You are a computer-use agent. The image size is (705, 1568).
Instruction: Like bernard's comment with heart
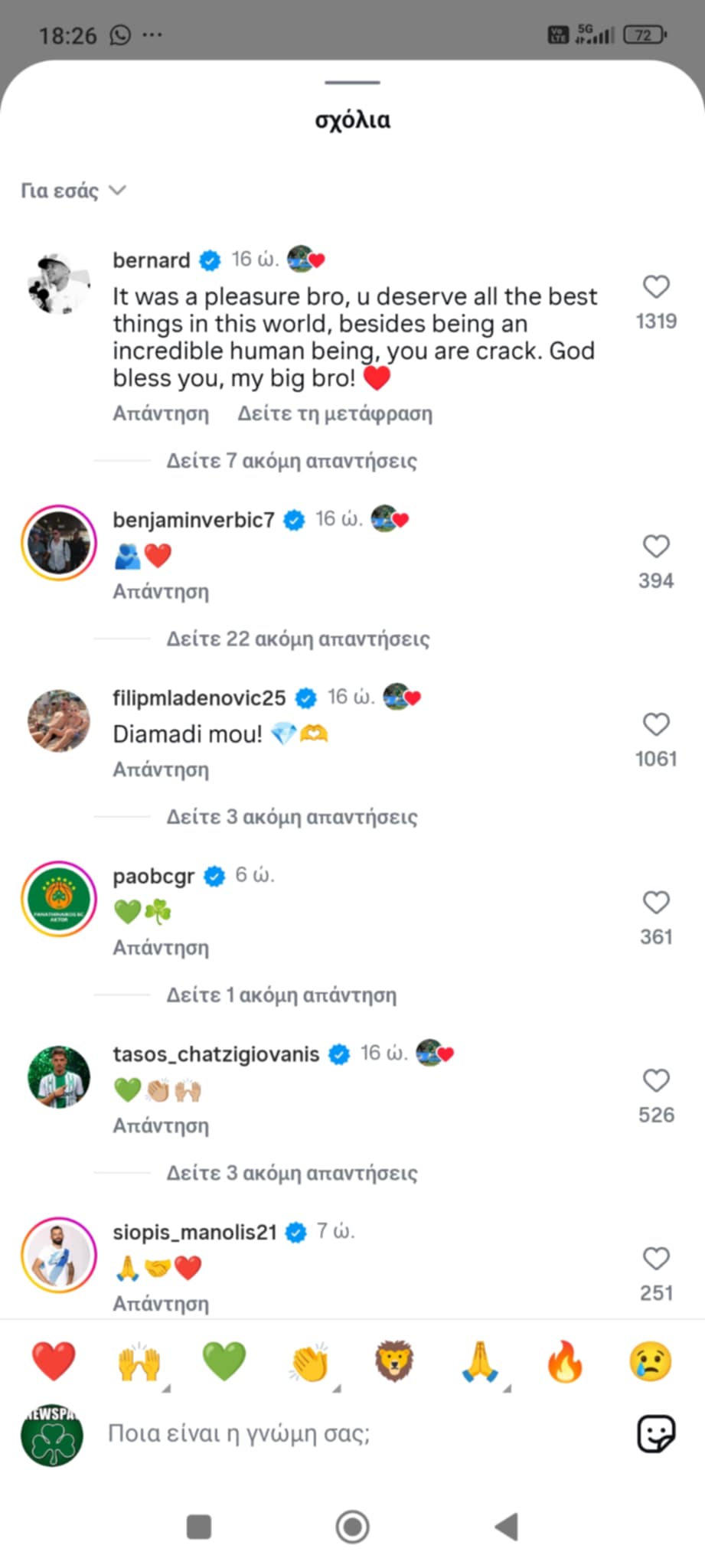[656, 287]
